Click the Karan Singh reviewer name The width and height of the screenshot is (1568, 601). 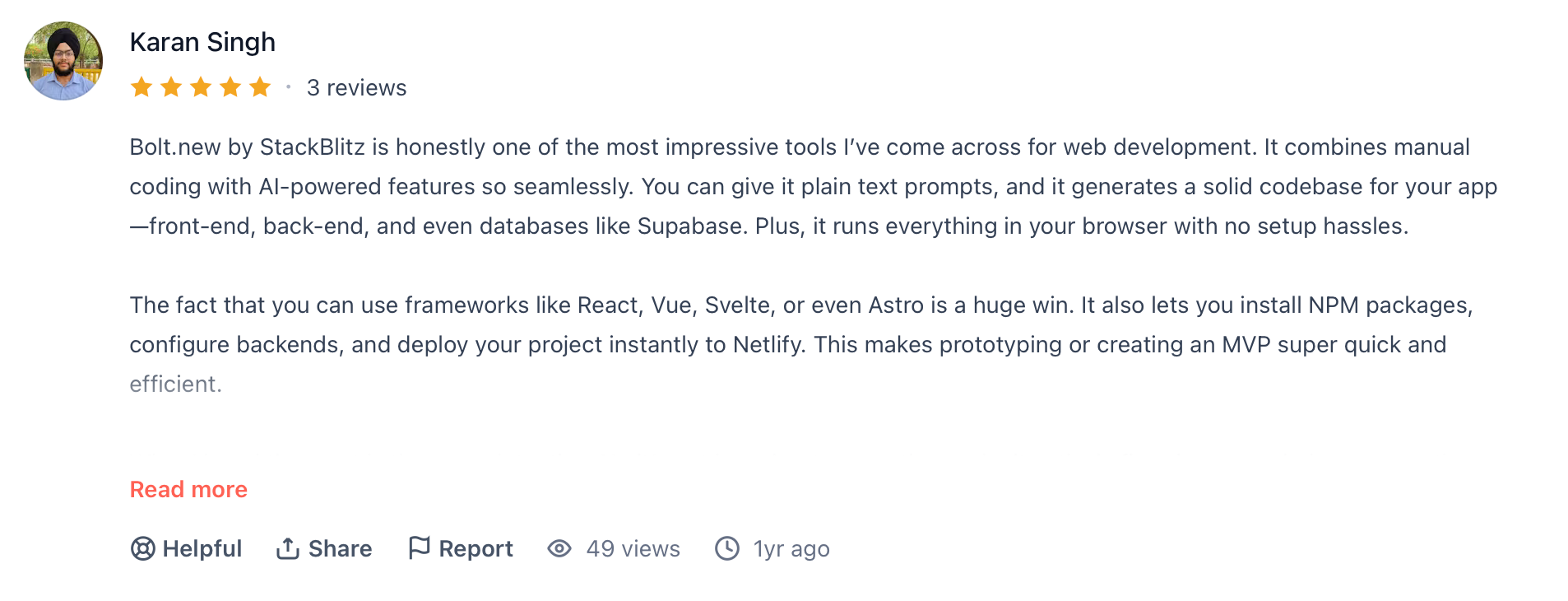202,42
